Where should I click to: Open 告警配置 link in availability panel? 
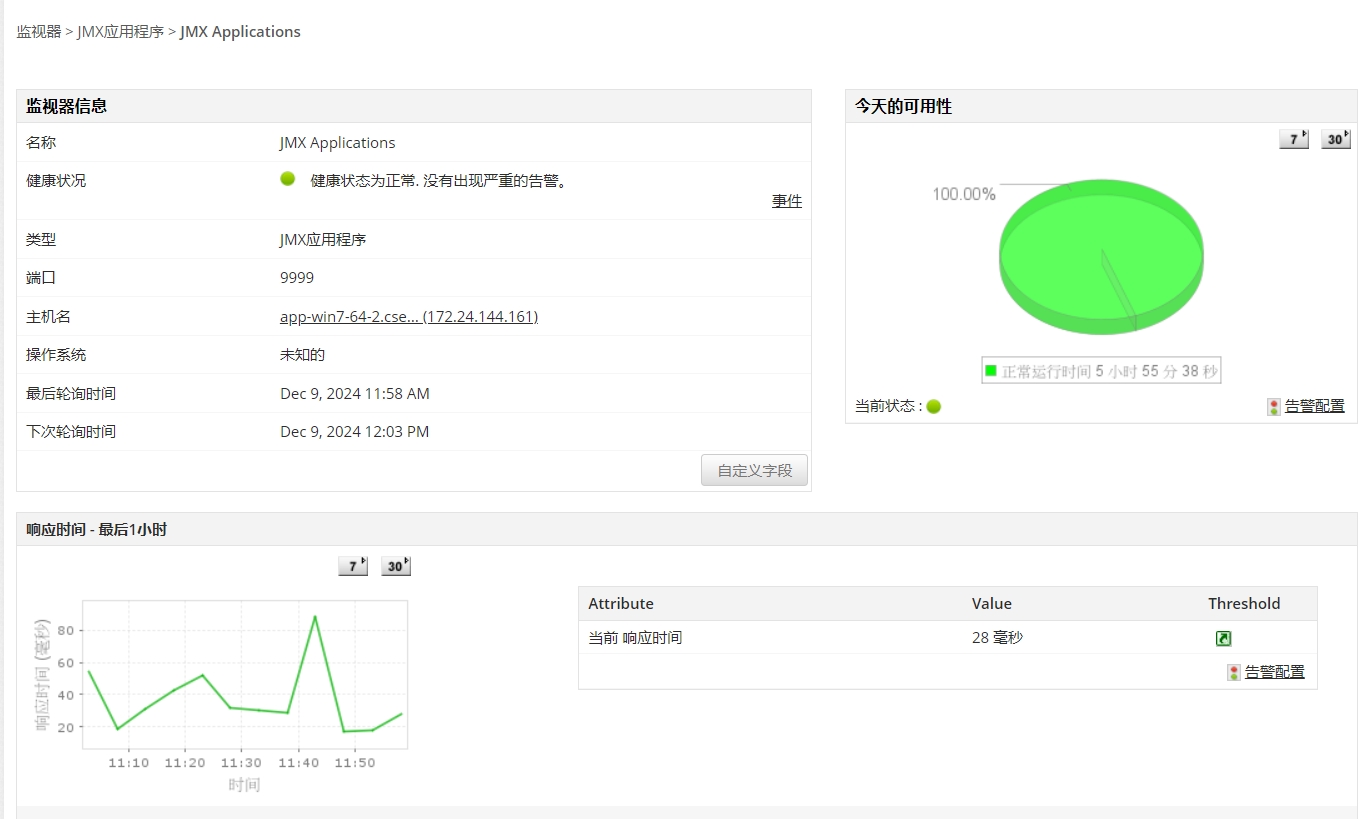point(1314,406)
